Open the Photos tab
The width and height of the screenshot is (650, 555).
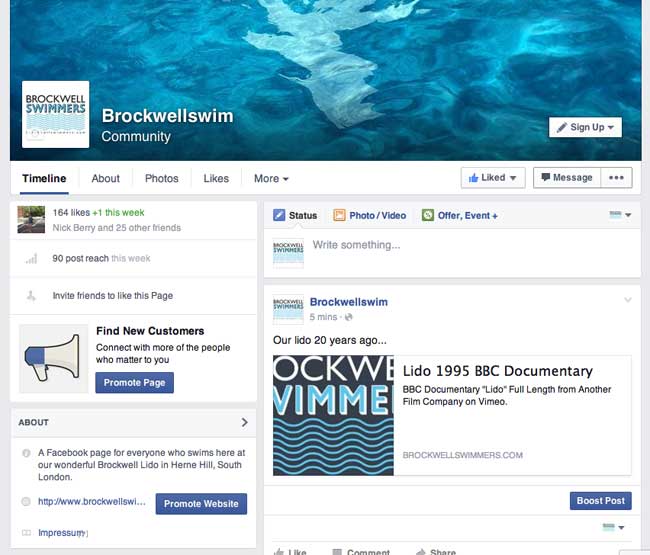click(162, 179)
